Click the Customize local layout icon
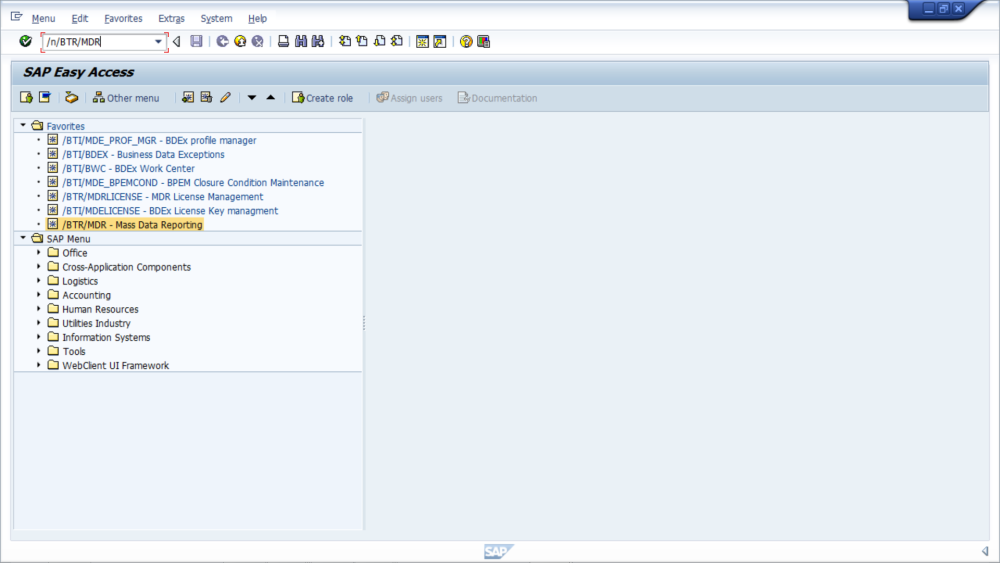1000x563 pixels. pyautogui.click(x=483, y=41)
